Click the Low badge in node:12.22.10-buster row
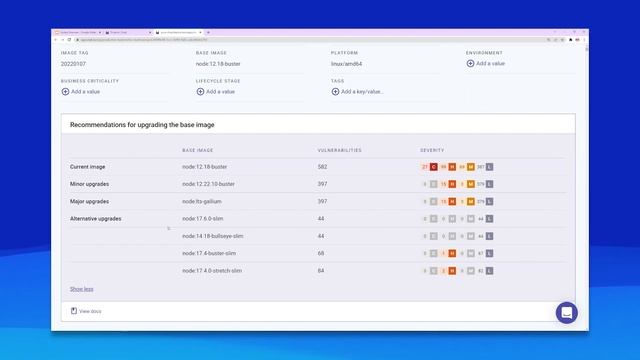The image size is (640, 360). point(489,184)
